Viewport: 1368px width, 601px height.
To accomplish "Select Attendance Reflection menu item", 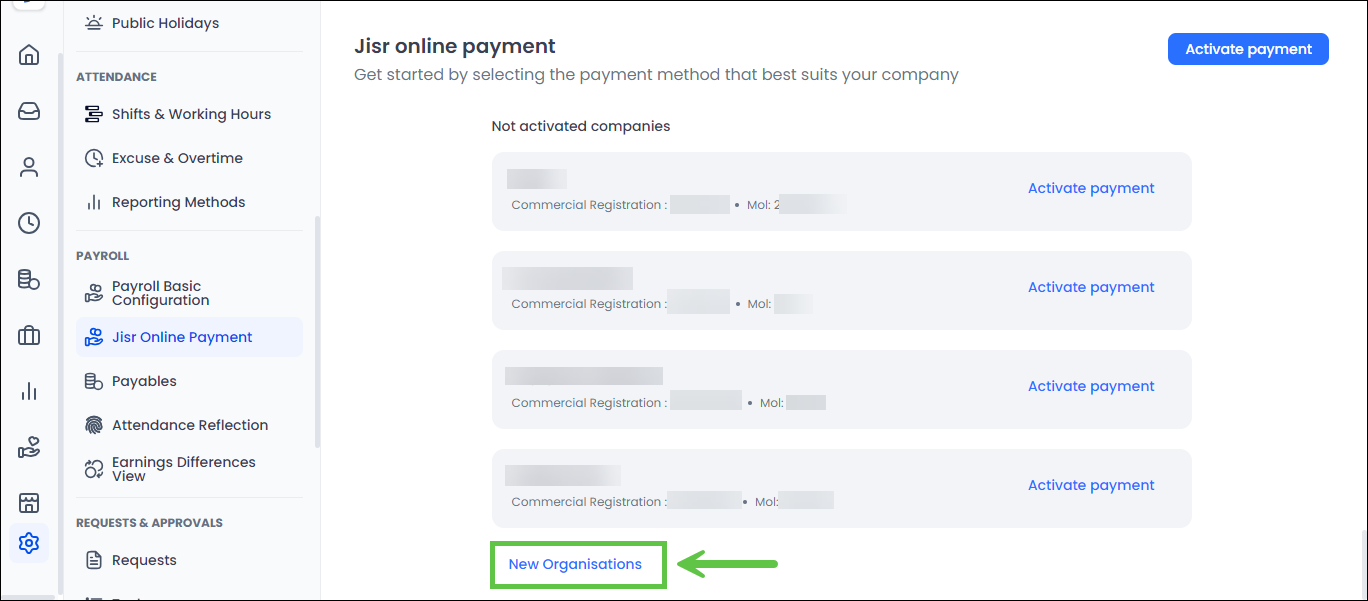I will (189, 425).
